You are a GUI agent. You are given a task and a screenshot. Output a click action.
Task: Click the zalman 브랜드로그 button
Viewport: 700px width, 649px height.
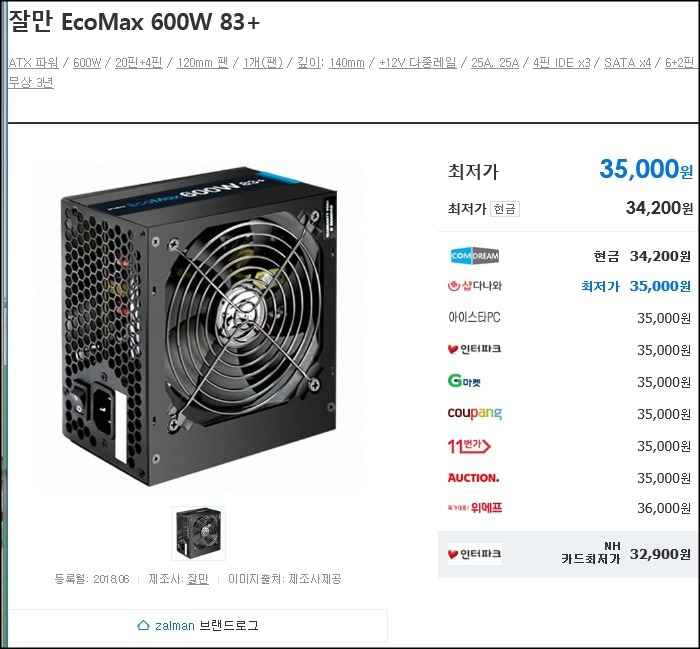click(198, 625)
